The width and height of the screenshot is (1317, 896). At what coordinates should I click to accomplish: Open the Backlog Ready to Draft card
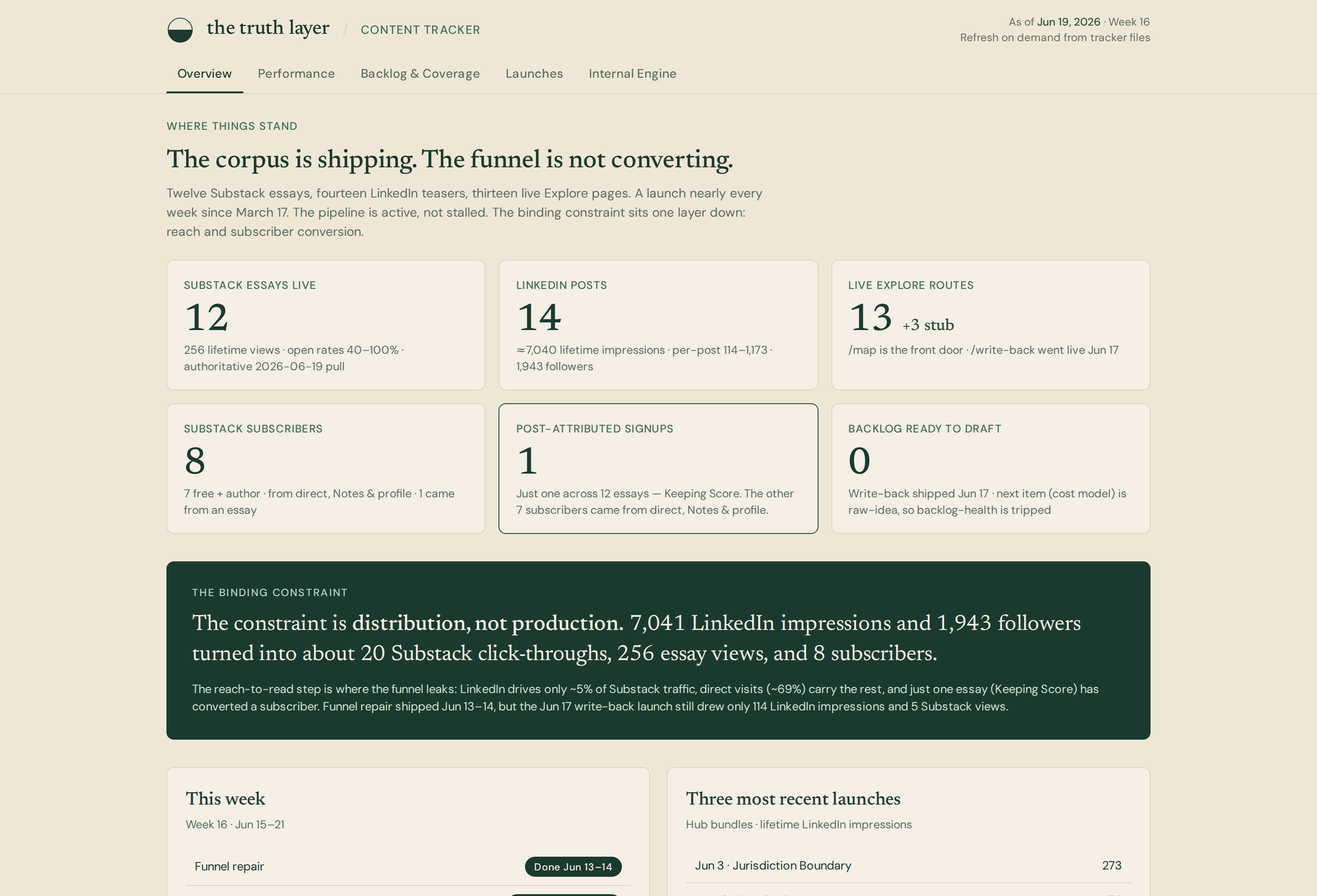tap(990, 469)
